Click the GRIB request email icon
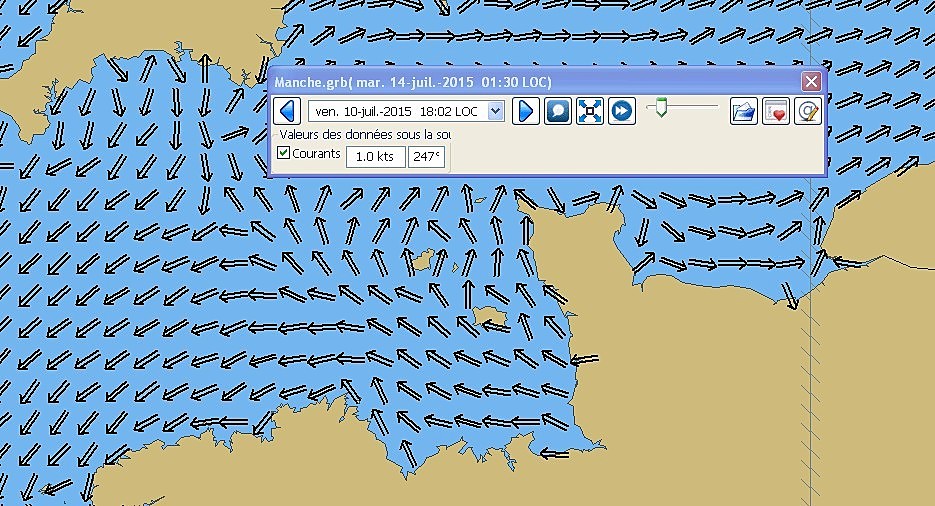Image resolution: width=935 pixels, height=506 pixels. click(x=808, y=111)
